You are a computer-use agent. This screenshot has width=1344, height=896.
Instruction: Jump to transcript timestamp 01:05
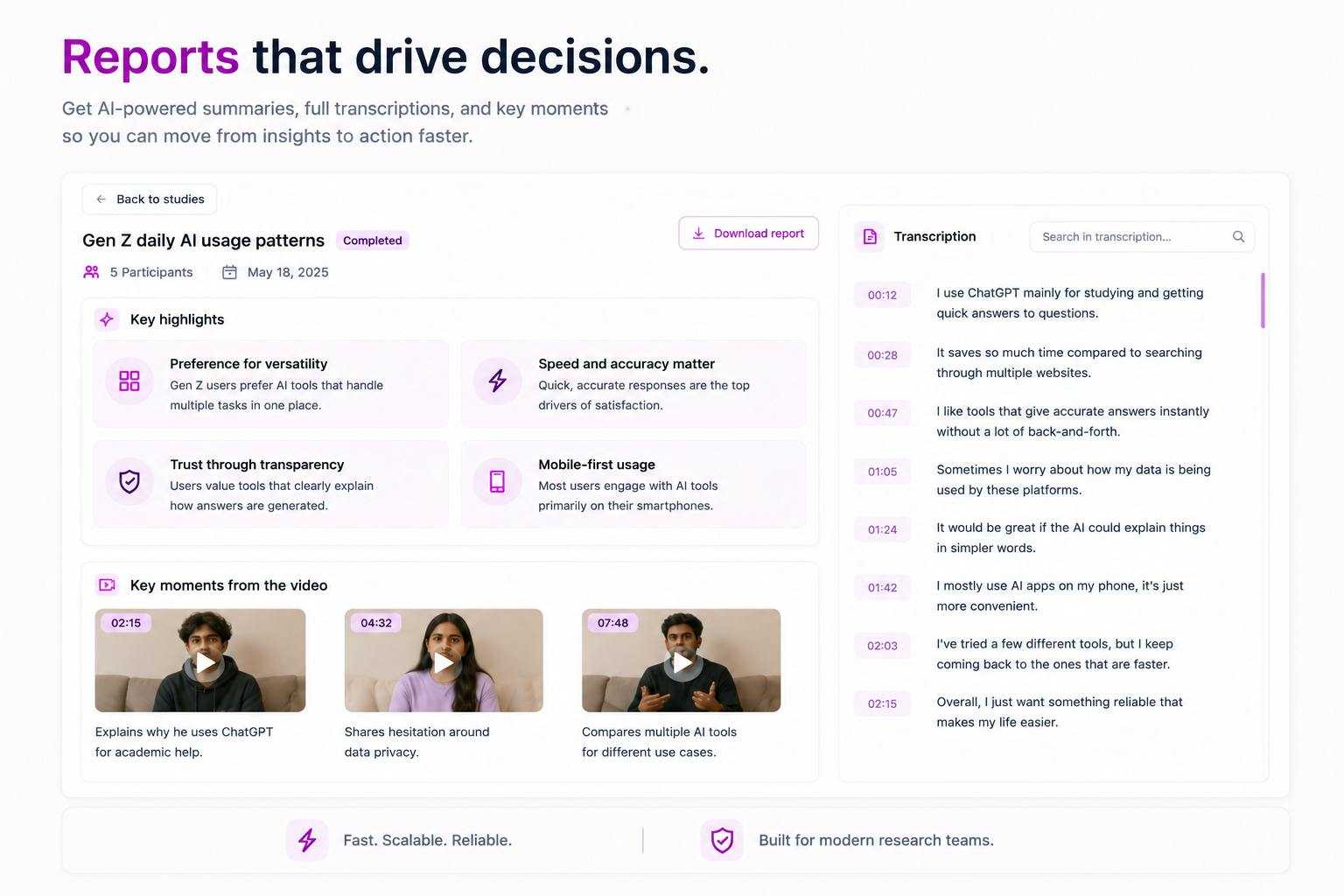click(x=882, y=472)
